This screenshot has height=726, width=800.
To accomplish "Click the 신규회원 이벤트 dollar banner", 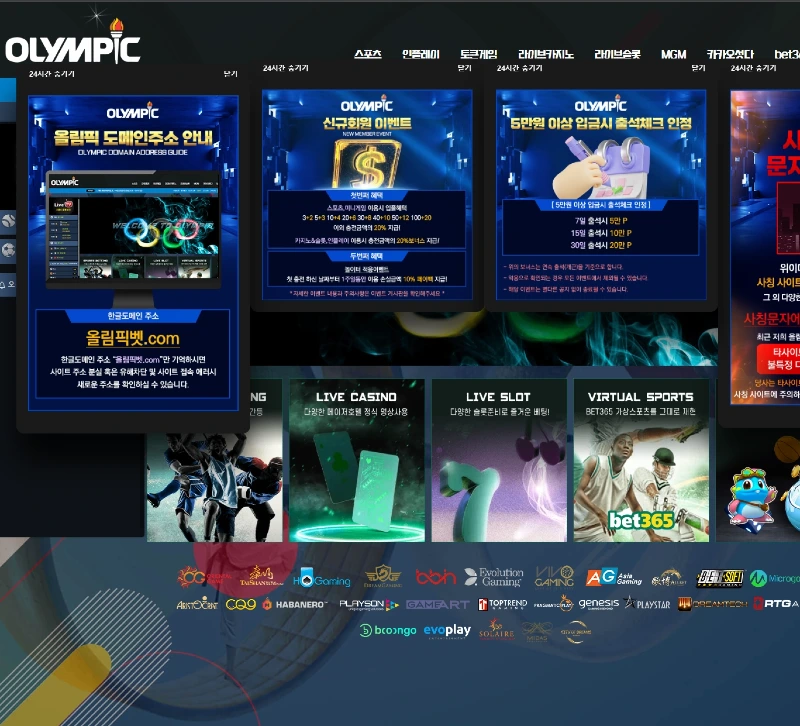I will click(367, 194).
